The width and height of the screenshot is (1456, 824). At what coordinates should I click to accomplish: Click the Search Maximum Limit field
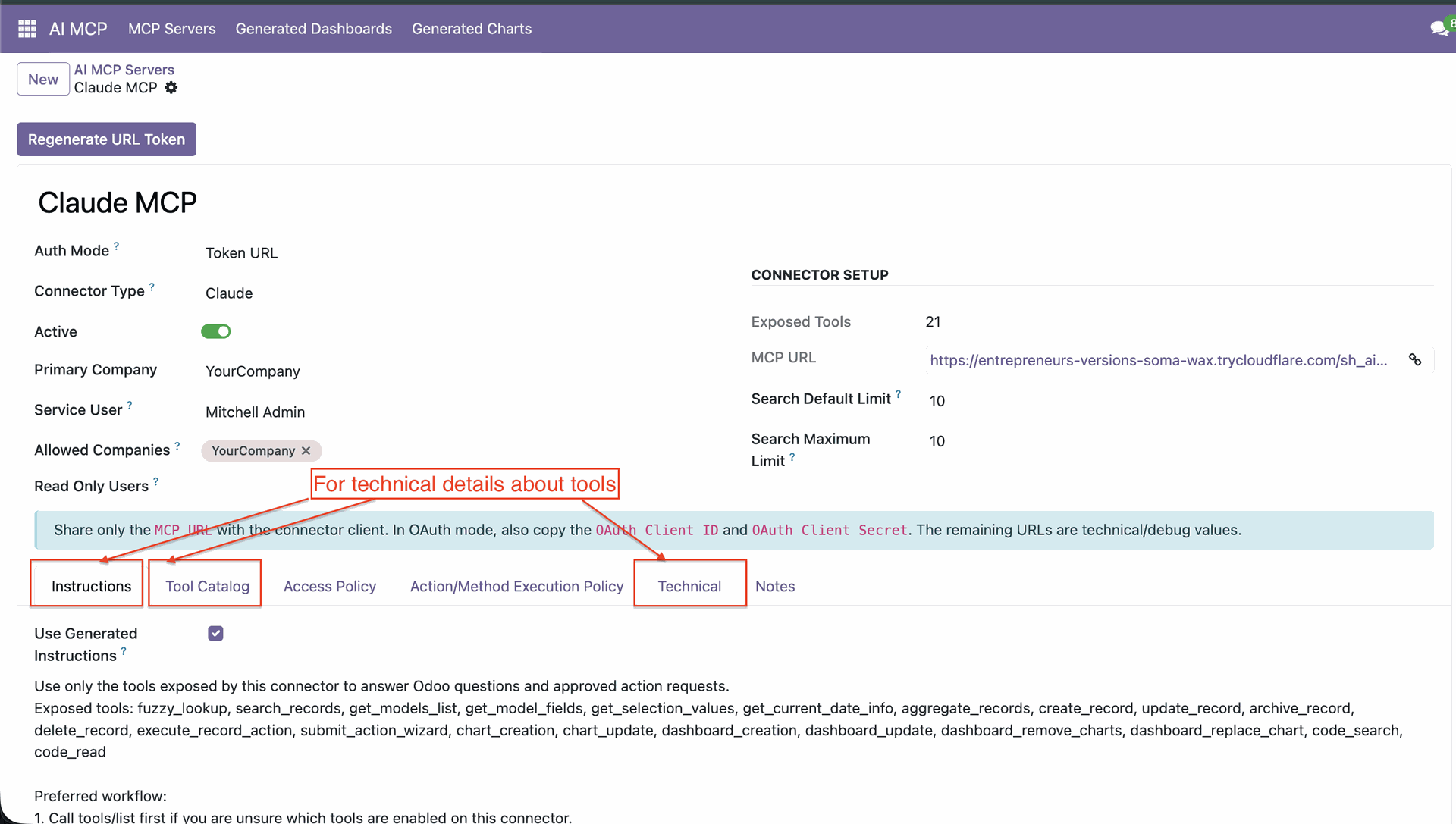tap(937, 441)
